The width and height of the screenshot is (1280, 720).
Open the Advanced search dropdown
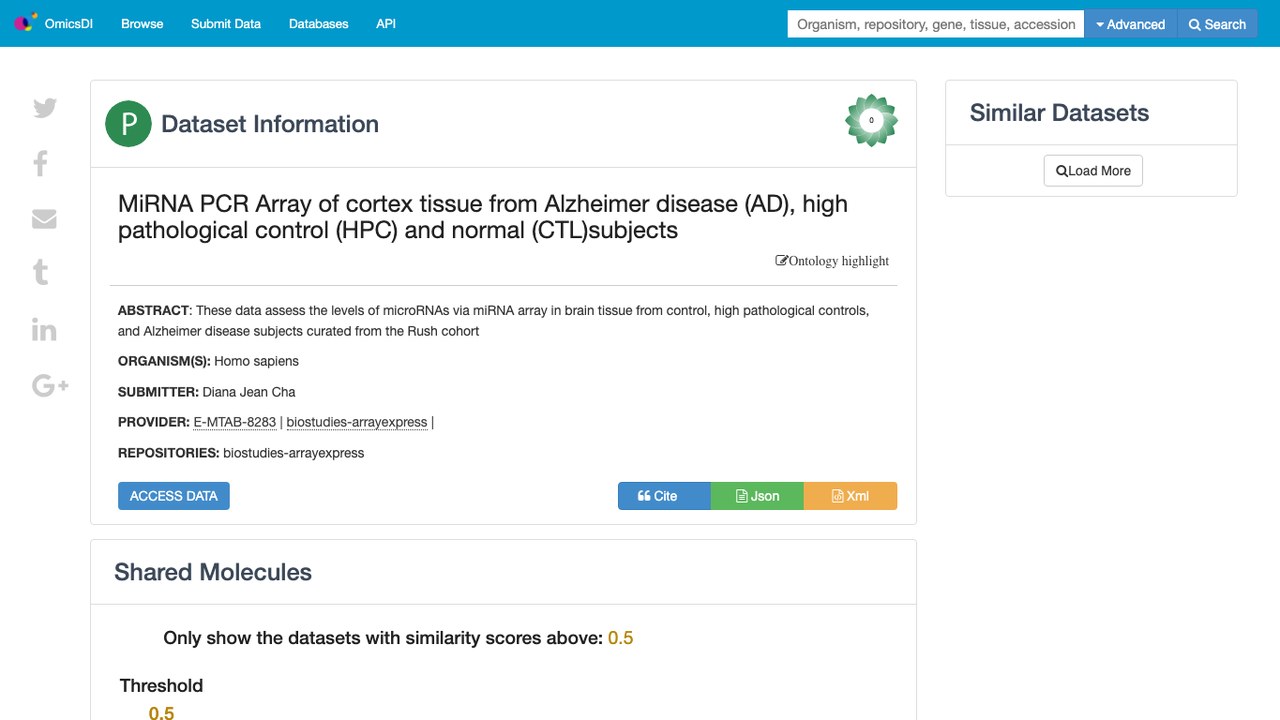click(x=1132, y=24)
